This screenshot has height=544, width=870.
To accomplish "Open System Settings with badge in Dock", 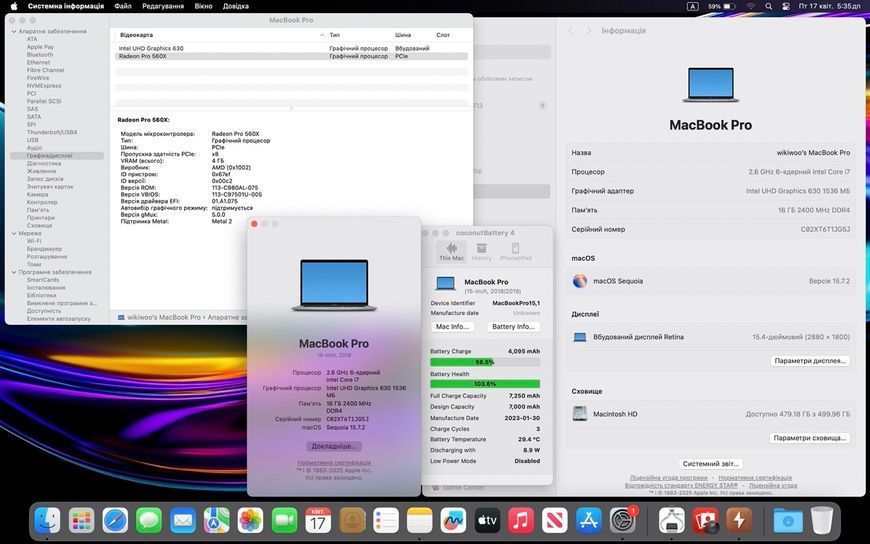I will [623, 521].
